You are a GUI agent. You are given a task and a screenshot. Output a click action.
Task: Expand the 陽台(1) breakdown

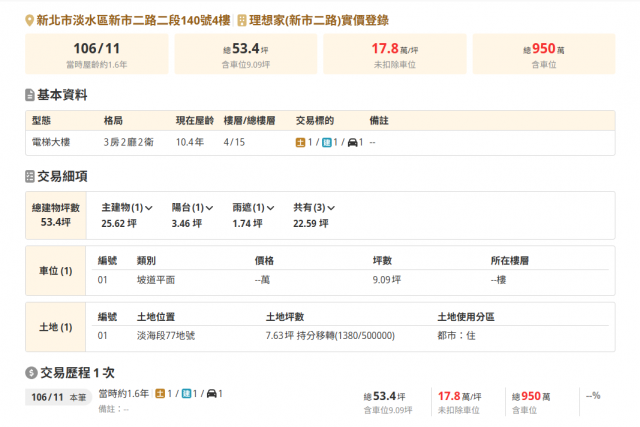tap(192, 208)
